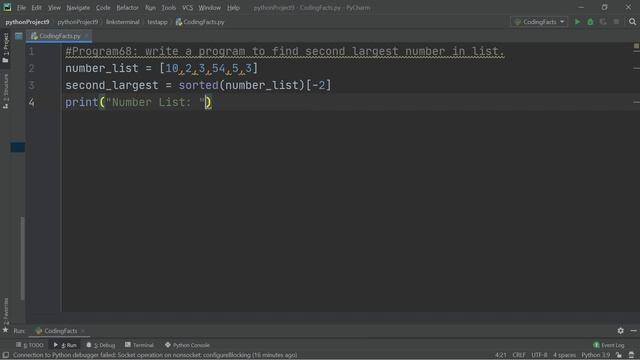Open the File menu
The height and width of the screenshot is (360, 640).
coord(21,8)
